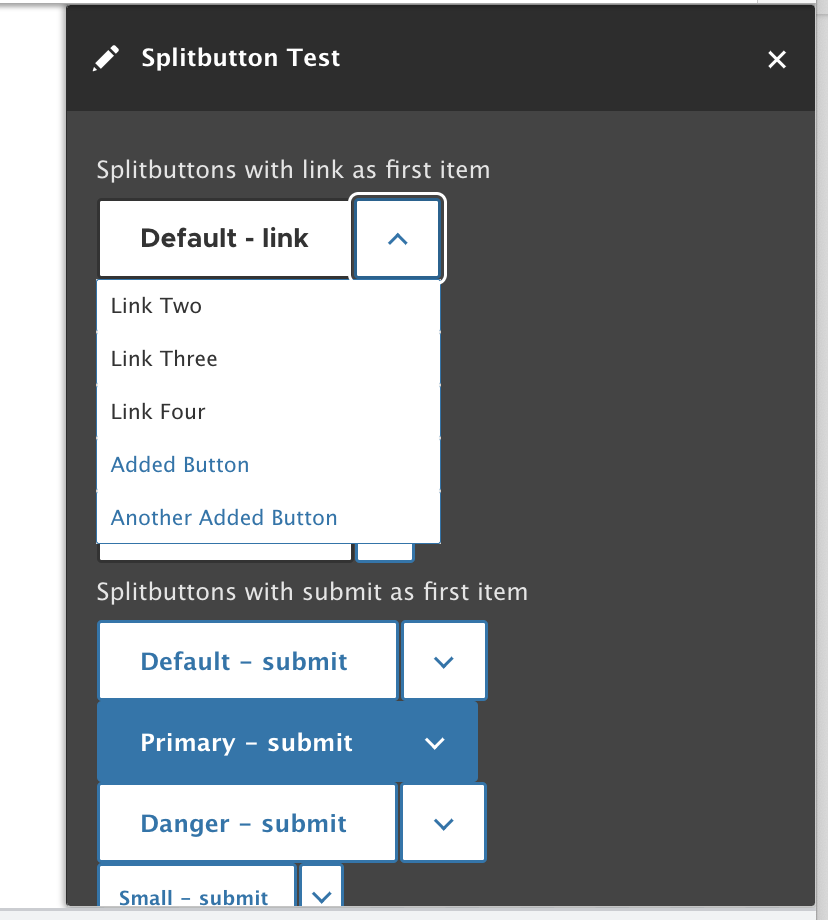Select Added Button in the dropdown
The height and width of the screenshot is (920, 828).
point(180,465)
